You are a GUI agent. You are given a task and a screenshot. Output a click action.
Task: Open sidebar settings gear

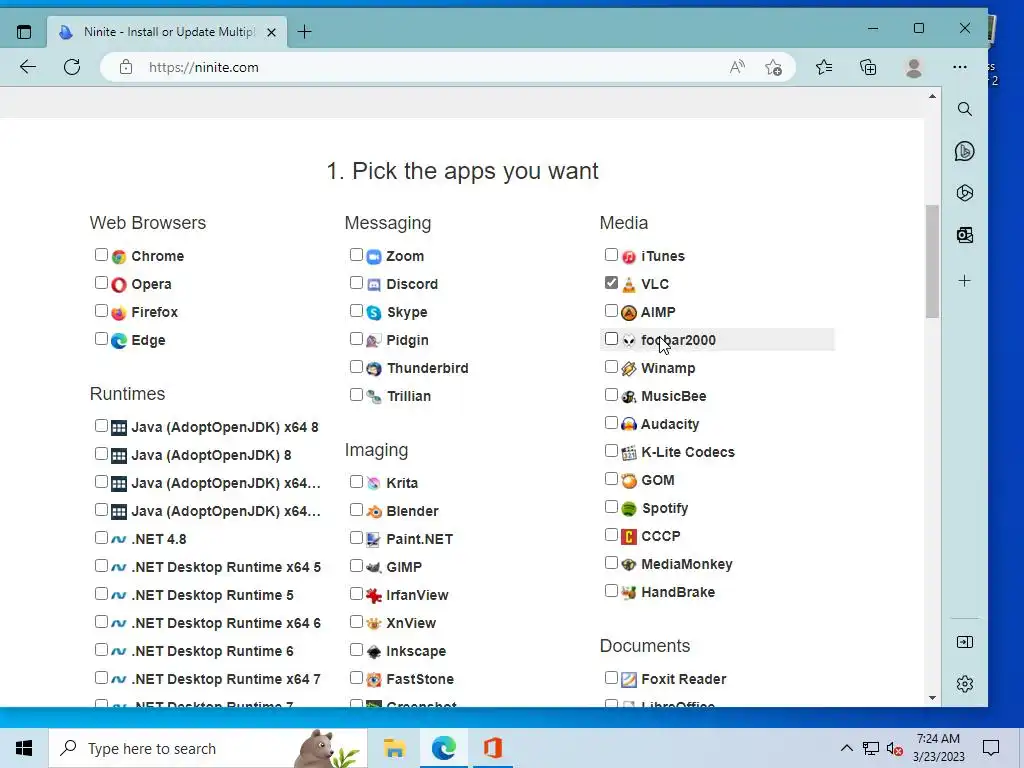pyautogui.click(x=965, y=684)
